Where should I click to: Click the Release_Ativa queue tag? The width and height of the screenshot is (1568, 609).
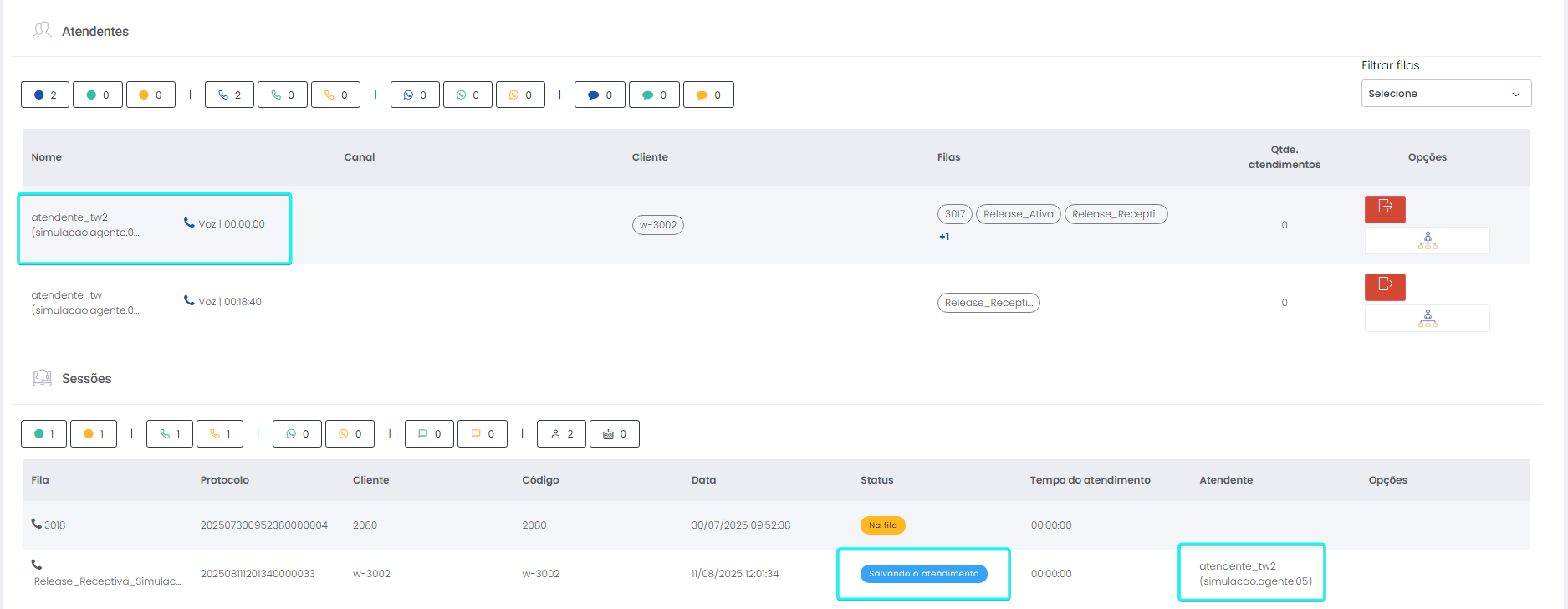click(x=1018, y=214)
